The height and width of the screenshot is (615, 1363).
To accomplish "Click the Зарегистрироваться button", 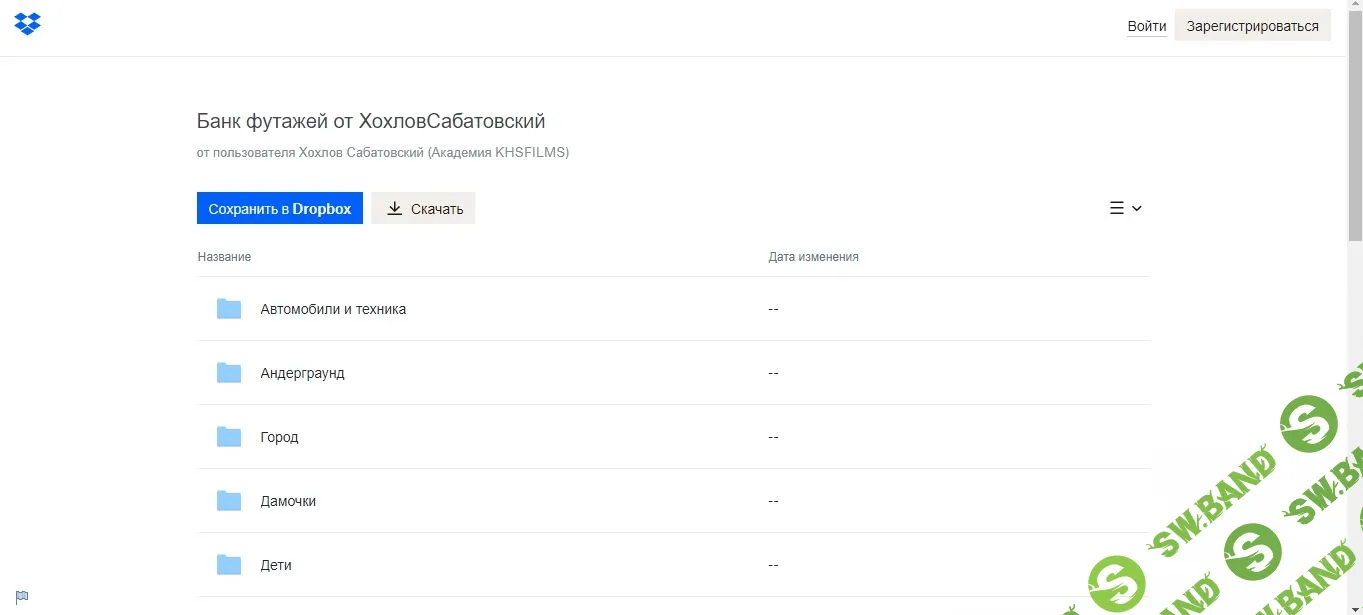I will click(x=1252, y=26).
